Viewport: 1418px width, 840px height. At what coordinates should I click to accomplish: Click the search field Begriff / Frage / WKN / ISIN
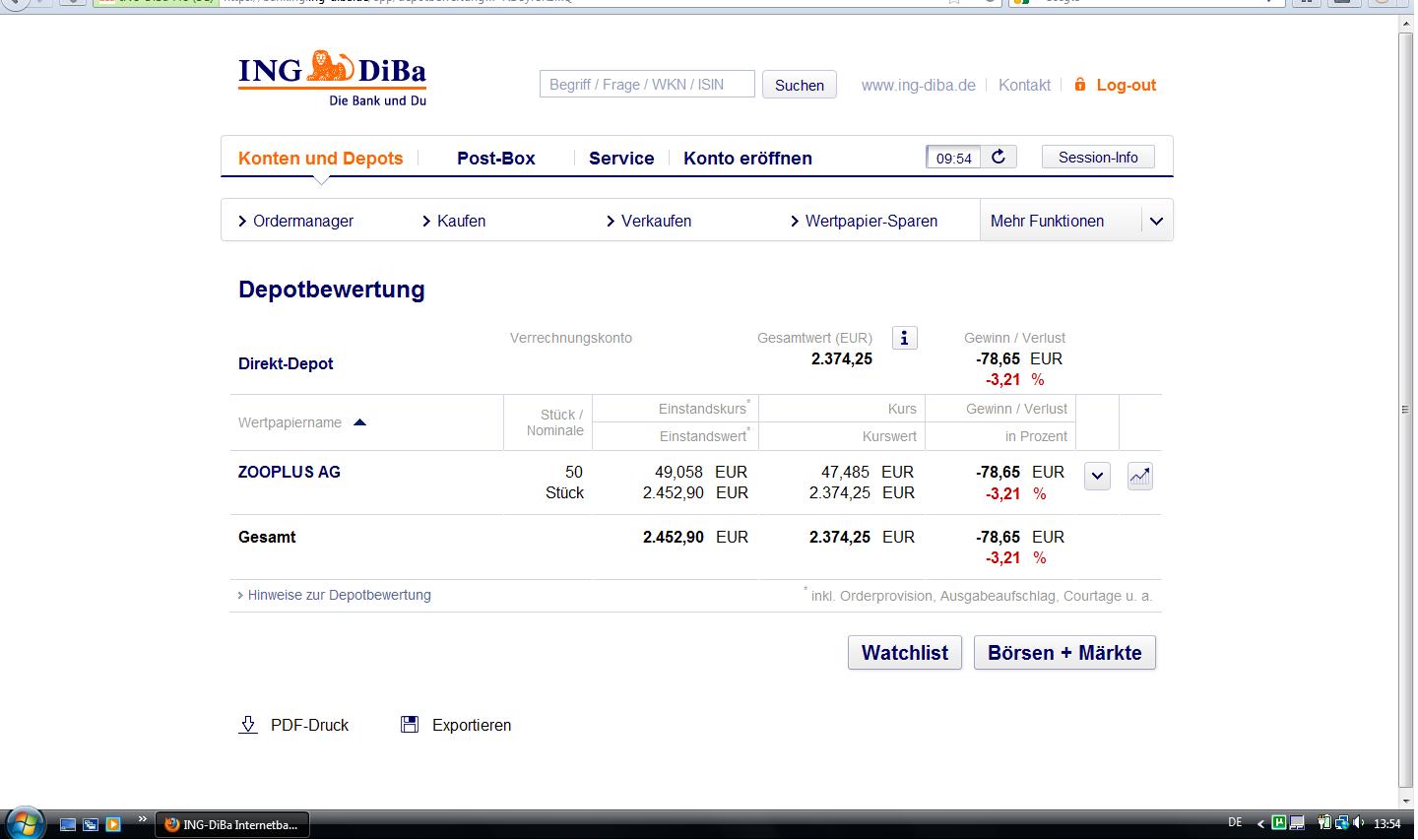(647, 85)
